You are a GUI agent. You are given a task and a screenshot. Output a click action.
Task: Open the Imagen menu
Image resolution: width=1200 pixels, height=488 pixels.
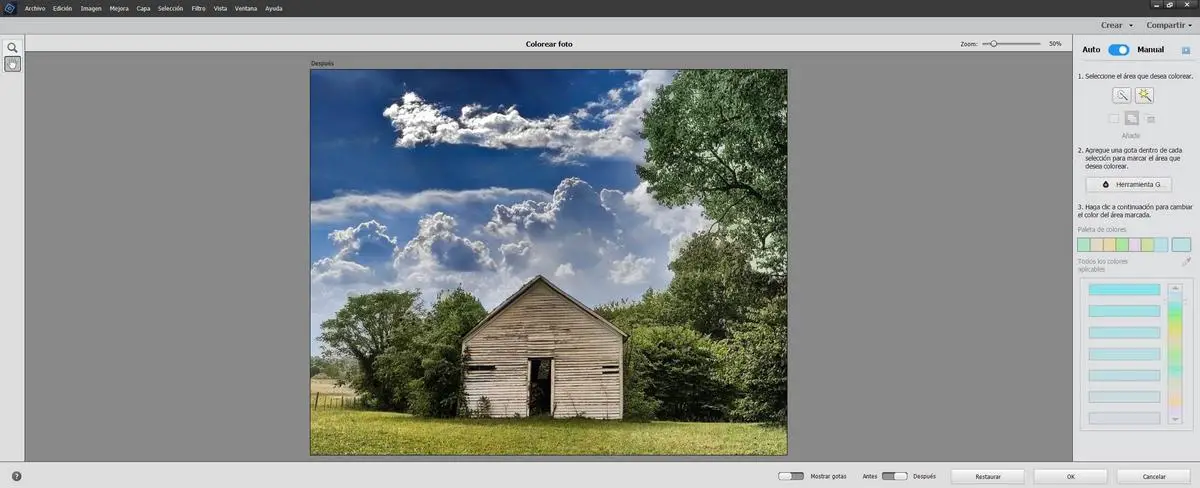coord(91,8)
